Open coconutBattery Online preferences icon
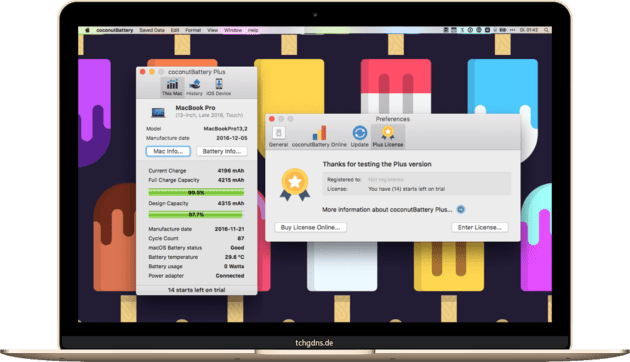The height and width of the screenshot is (362, 630). tap(319, 137)
